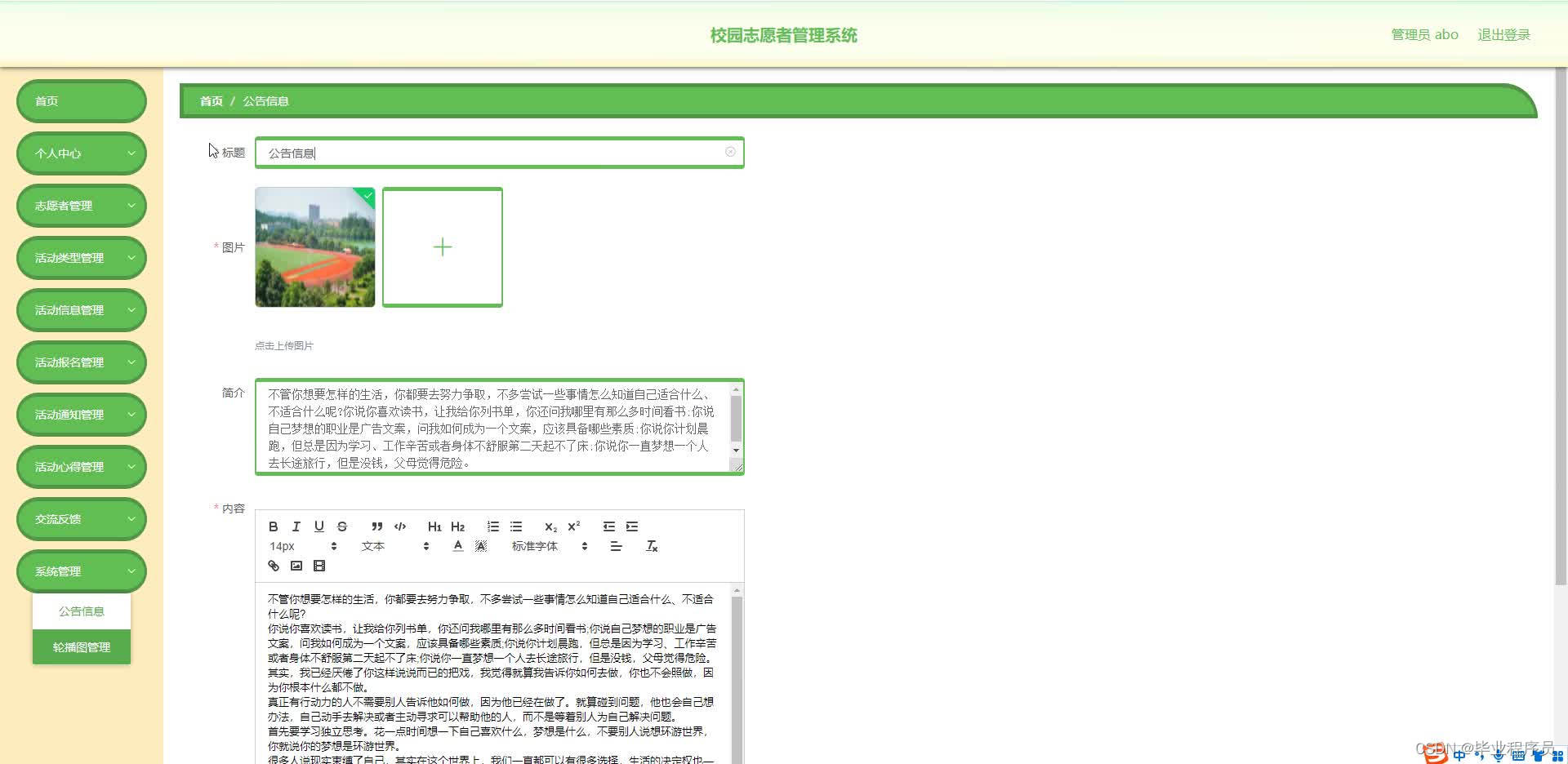Expand the 活动报名管理 sidebar menu

coord(82,362)
